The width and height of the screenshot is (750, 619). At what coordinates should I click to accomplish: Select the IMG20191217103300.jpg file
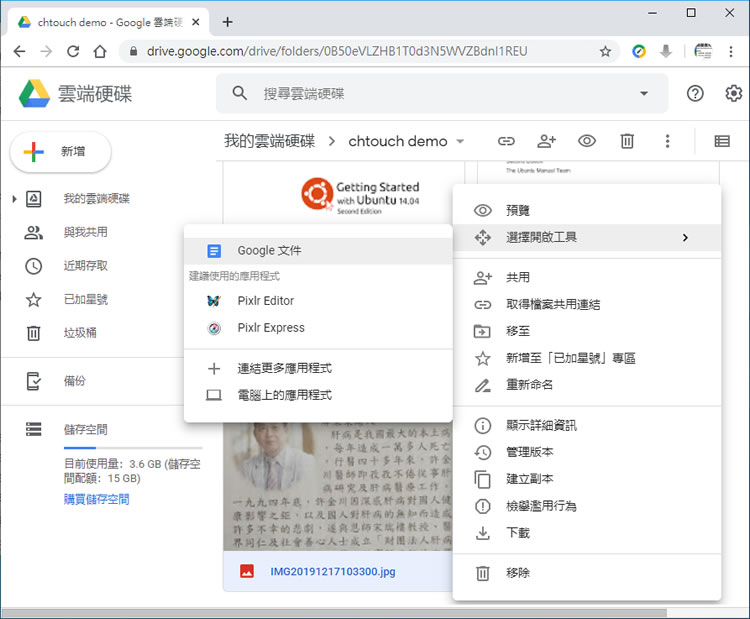coord(334,571)
